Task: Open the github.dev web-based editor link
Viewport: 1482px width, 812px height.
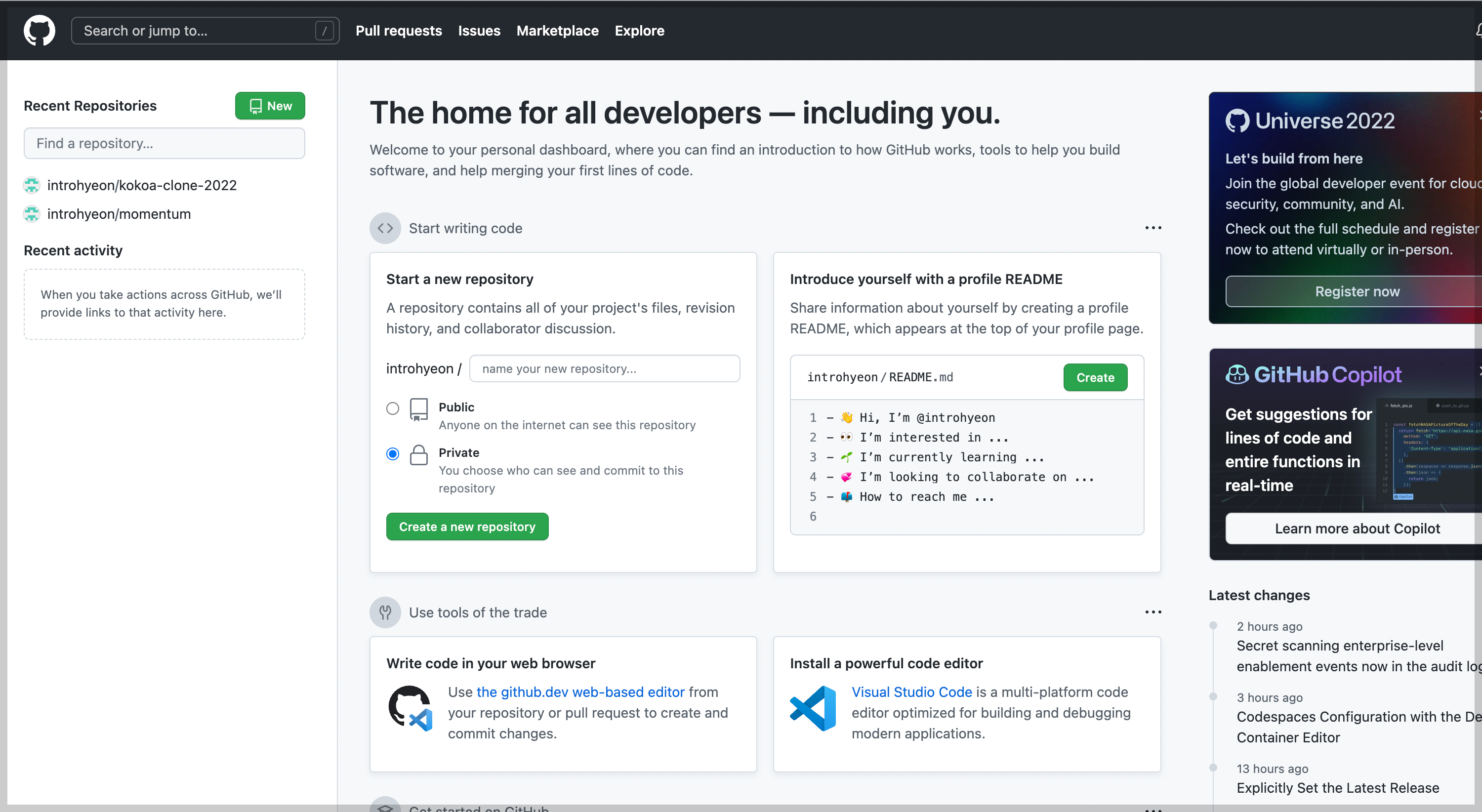Action: tap(580, 692)
